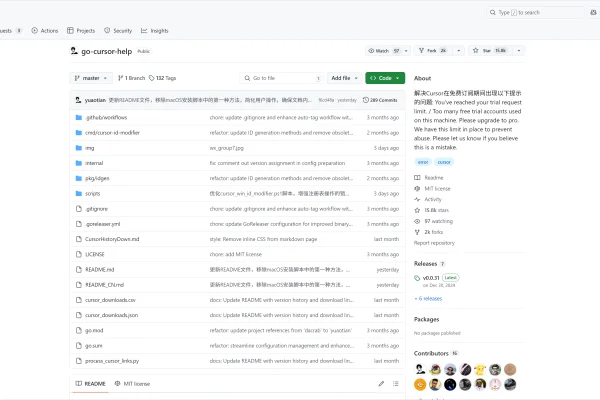Open commit 'style: Remove inline CSS from markdown page'
This screenshot has width=600, height=400.
(x=263, y=239)
